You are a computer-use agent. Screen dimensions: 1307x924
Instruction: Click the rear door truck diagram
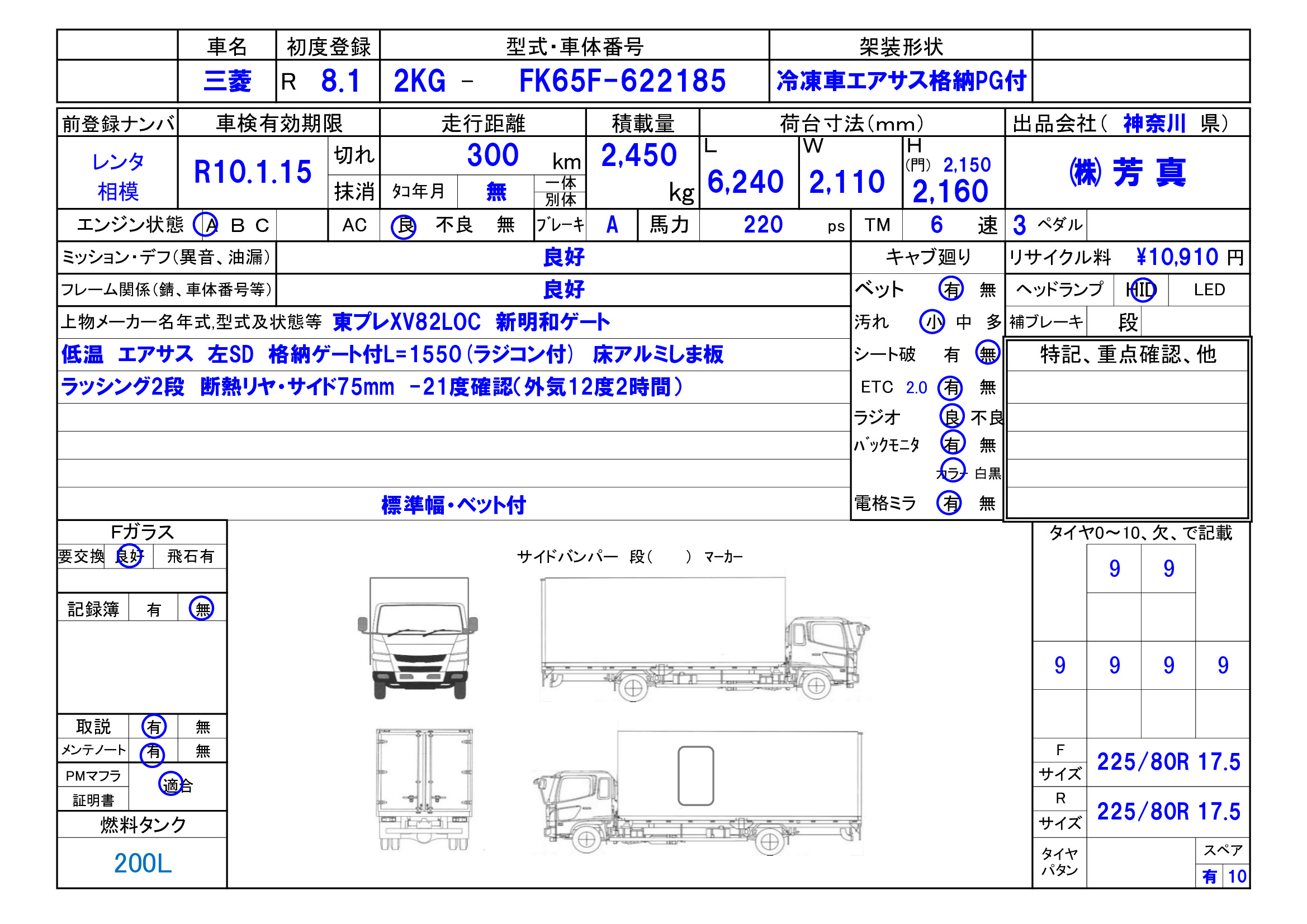(424, 789)
